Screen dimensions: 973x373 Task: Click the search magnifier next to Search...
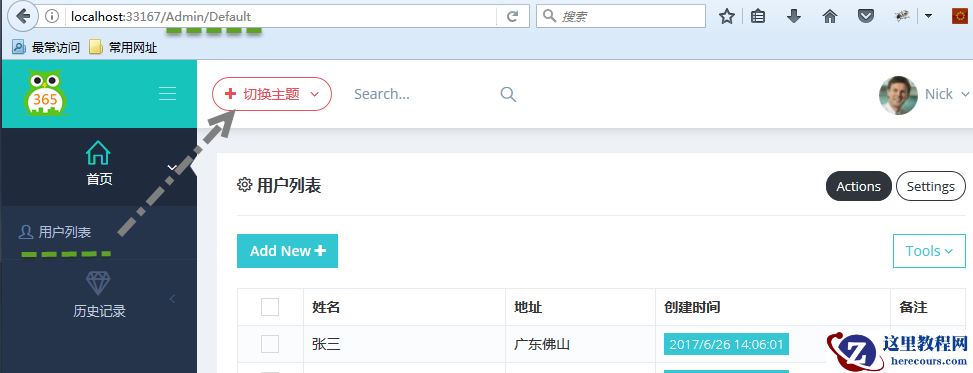coord(508,94)
